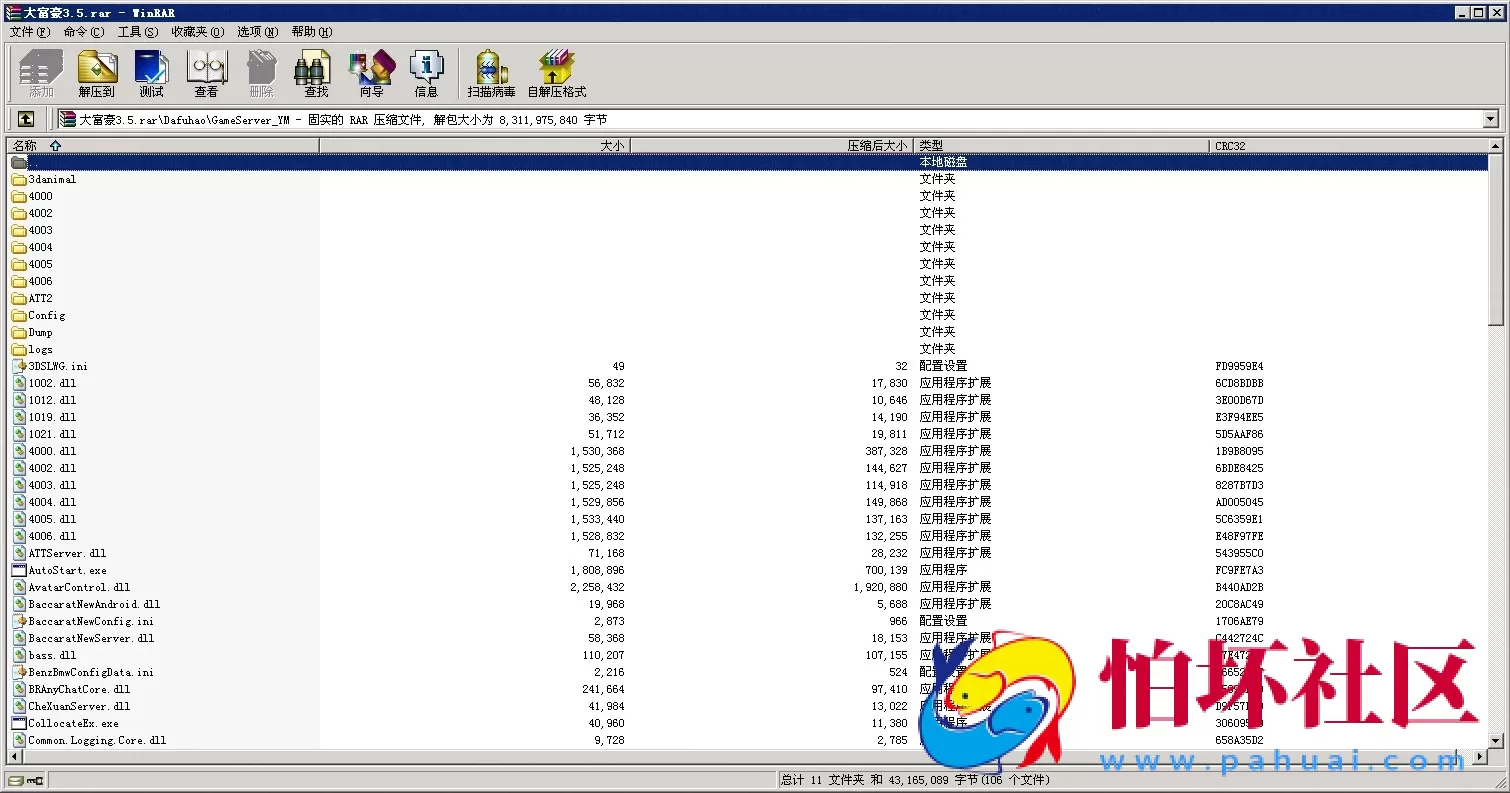Click the Find (查找) binoculars icon
This screenshot has height=793, width=1510.
[316, 74]
